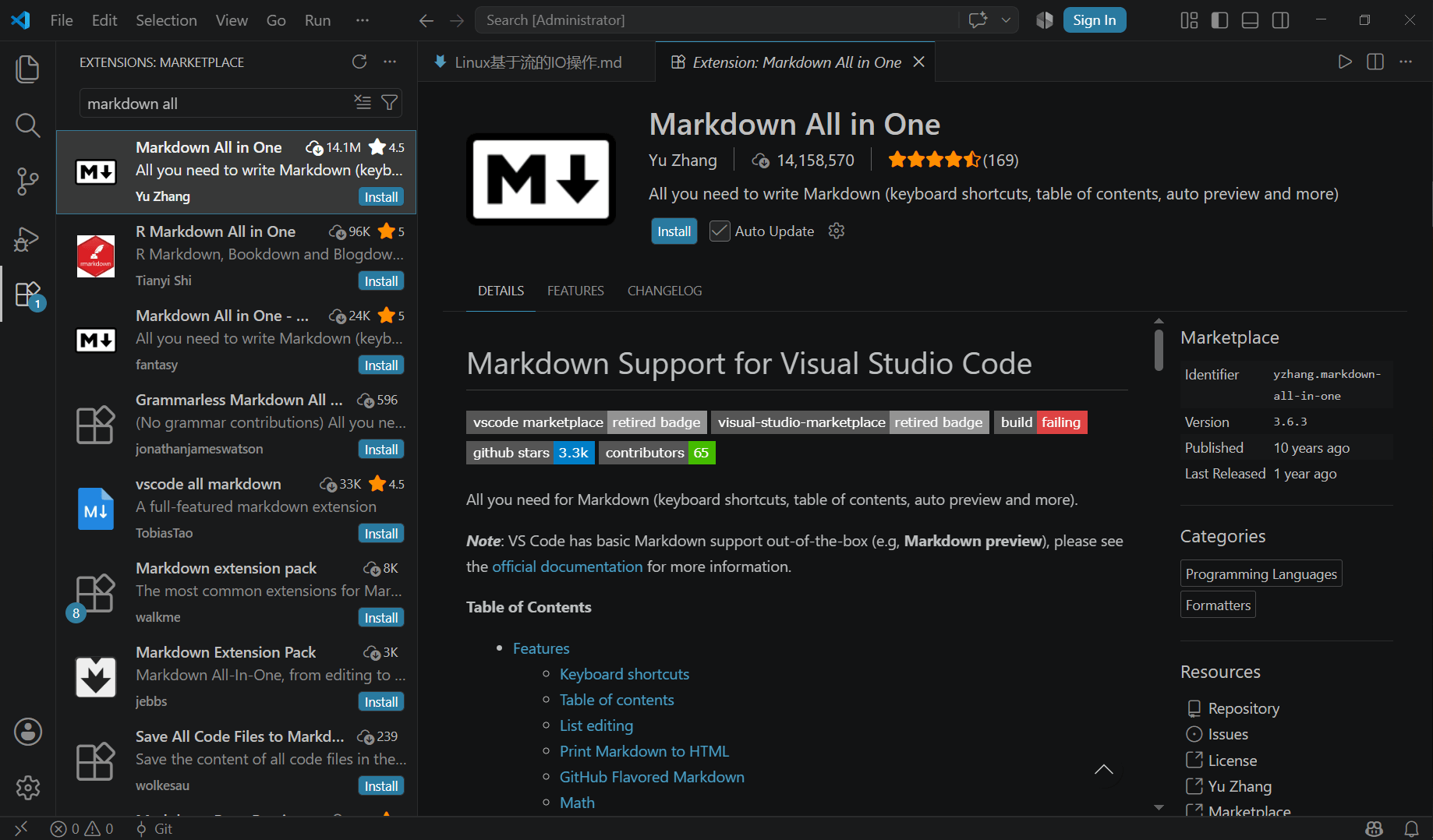The height and width of the screenshot is (840, 1433).
Task: Open the chat dropdown arrow
Action: (x=1006, y=20)
